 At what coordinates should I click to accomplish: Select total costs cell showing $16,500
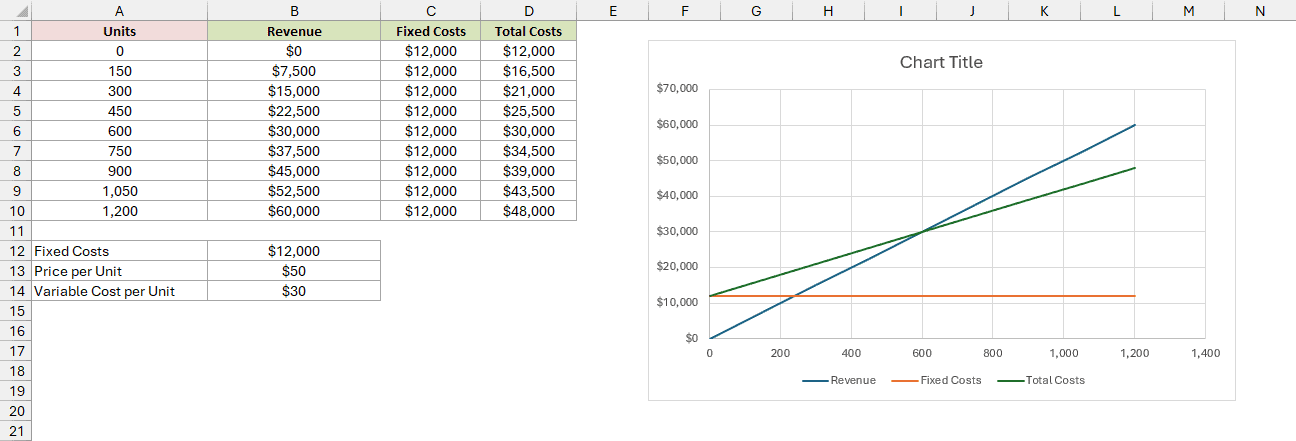pyautogui.click(x=528, y=71)
